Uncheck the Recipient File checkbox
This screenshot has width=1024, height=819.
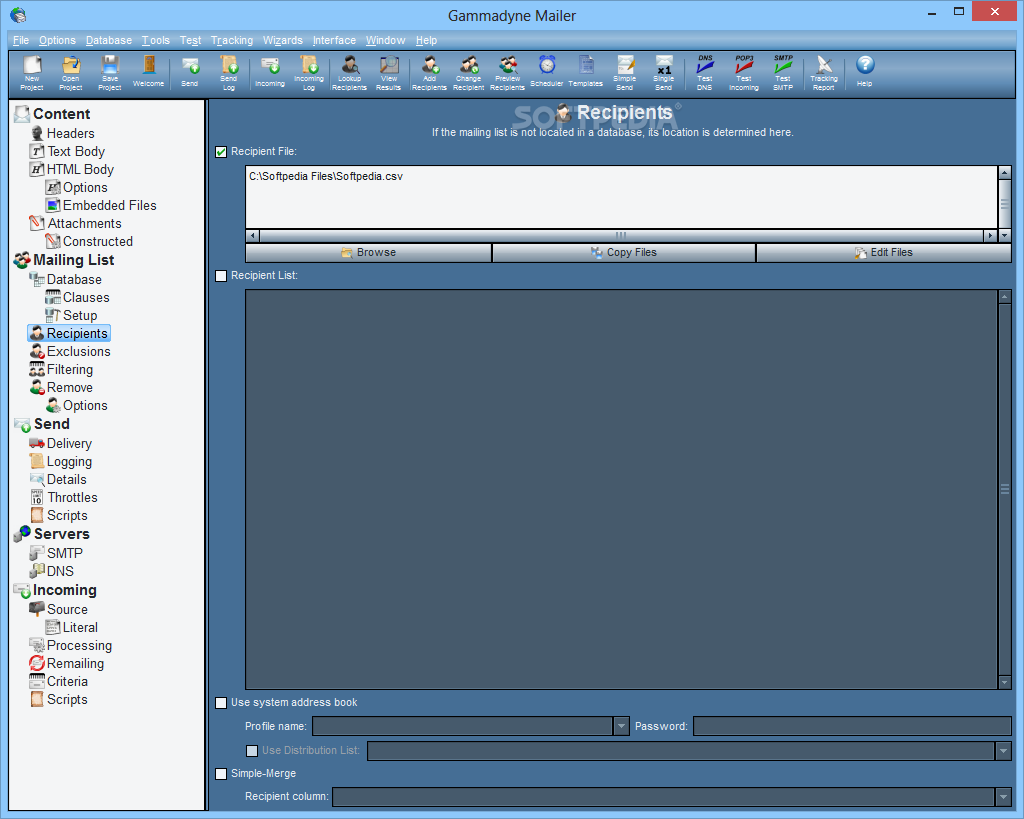coord(221,152)
